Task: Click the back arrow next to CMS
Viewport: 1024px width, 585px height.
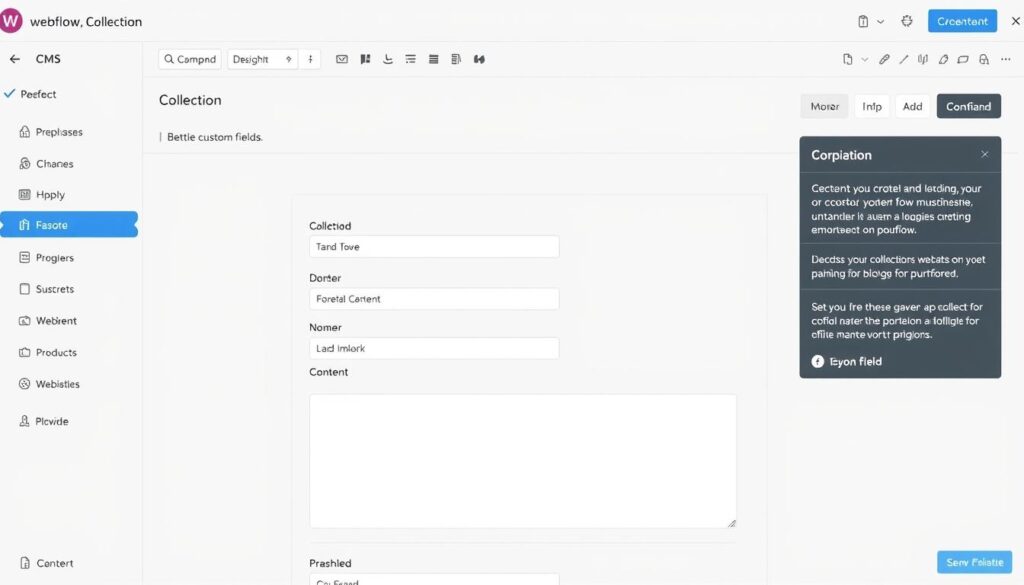Action: [x=14, y=59]
